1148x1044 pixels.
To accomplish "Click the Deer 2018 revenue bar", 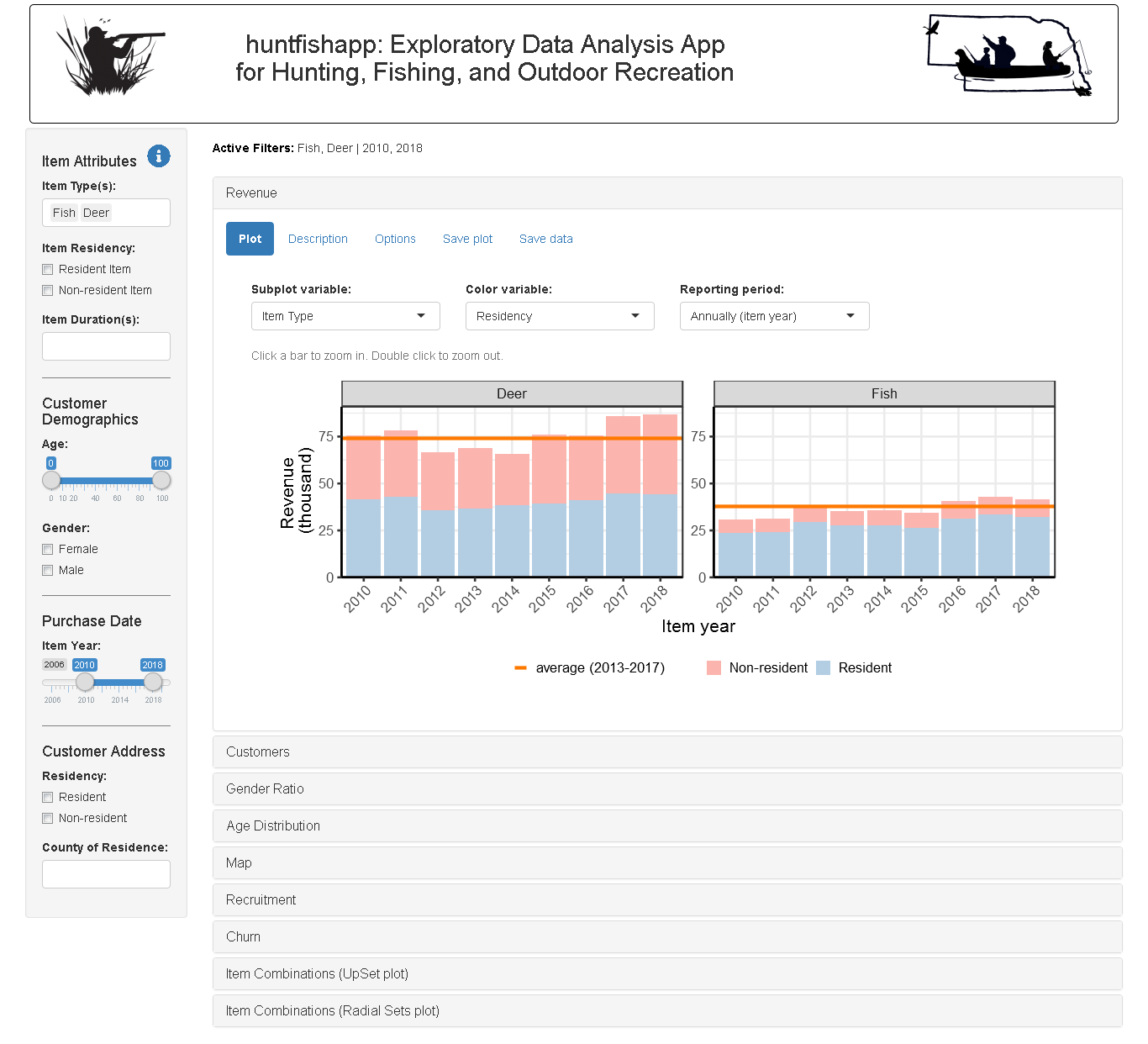I will pos(660,496).
